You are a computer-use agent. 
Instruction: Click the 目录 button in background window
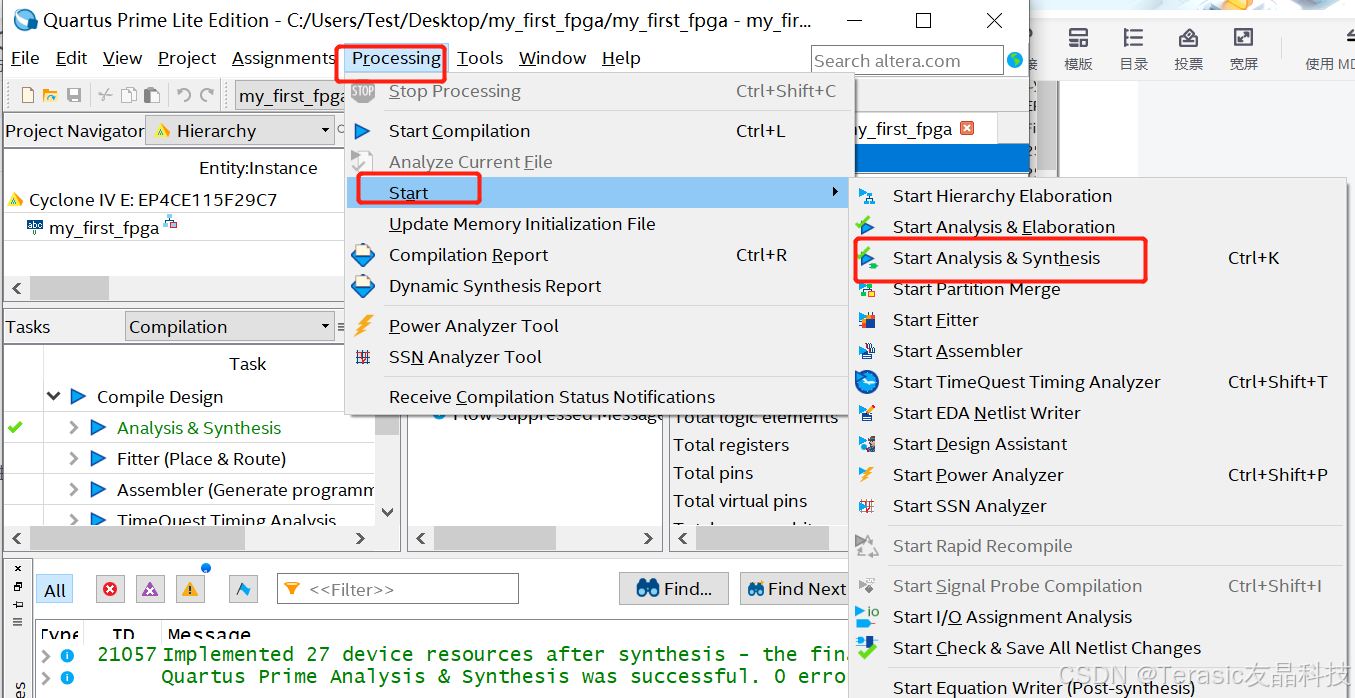coord(1133,49)
